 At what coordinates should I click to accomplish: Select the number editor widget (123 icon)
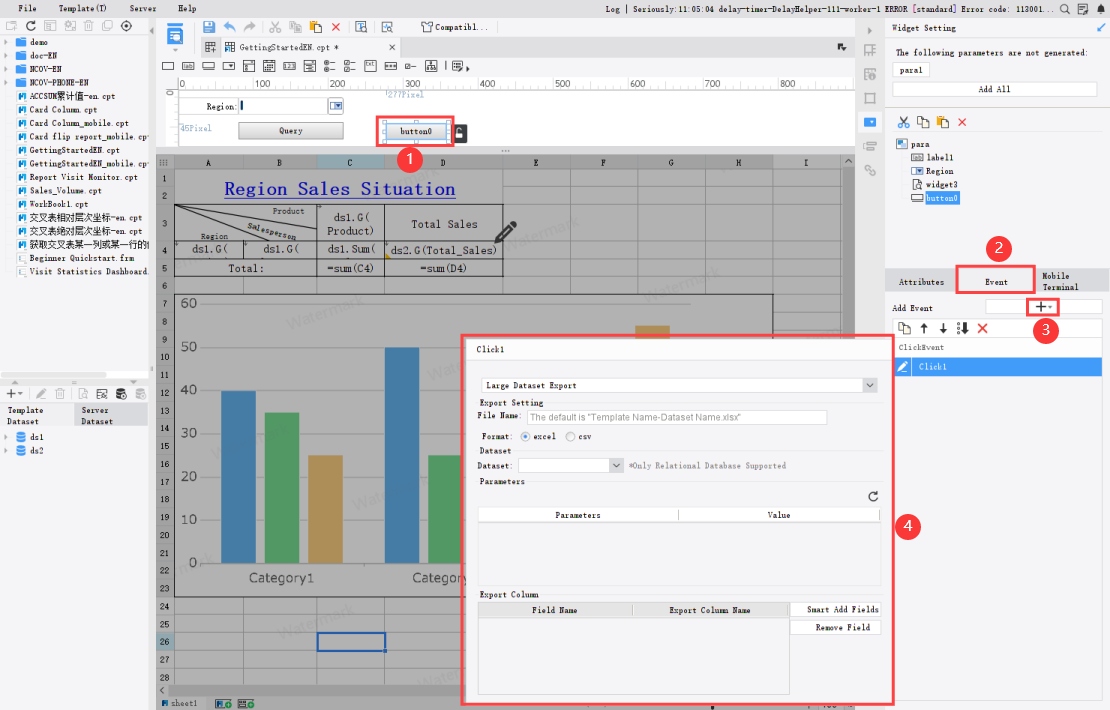(289, 66)
